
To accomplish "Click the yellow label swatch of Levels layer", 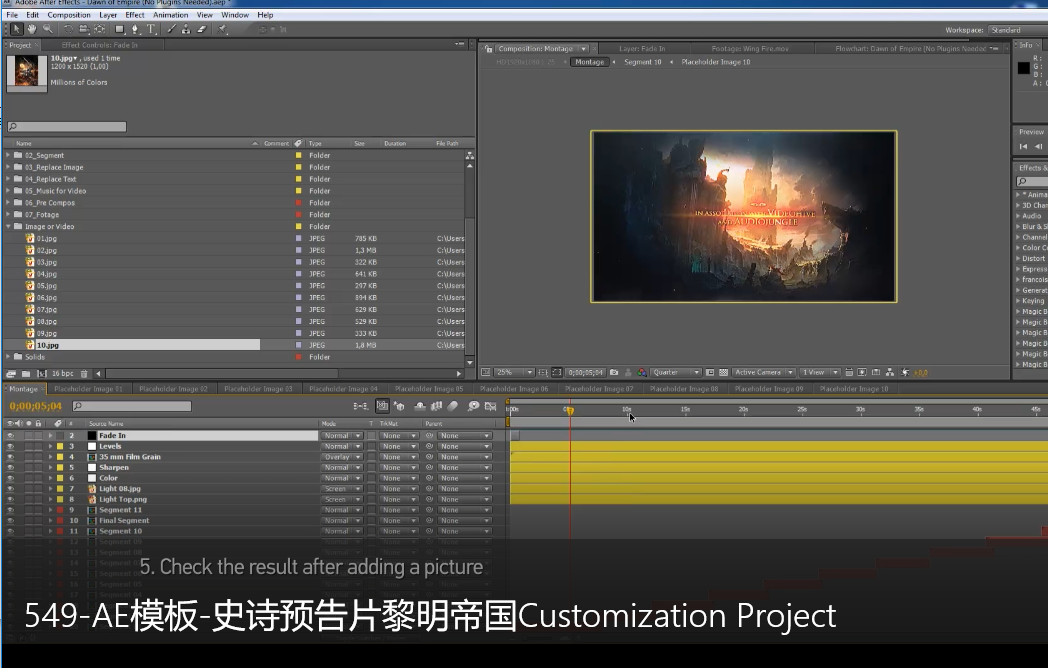I will 59,447.
